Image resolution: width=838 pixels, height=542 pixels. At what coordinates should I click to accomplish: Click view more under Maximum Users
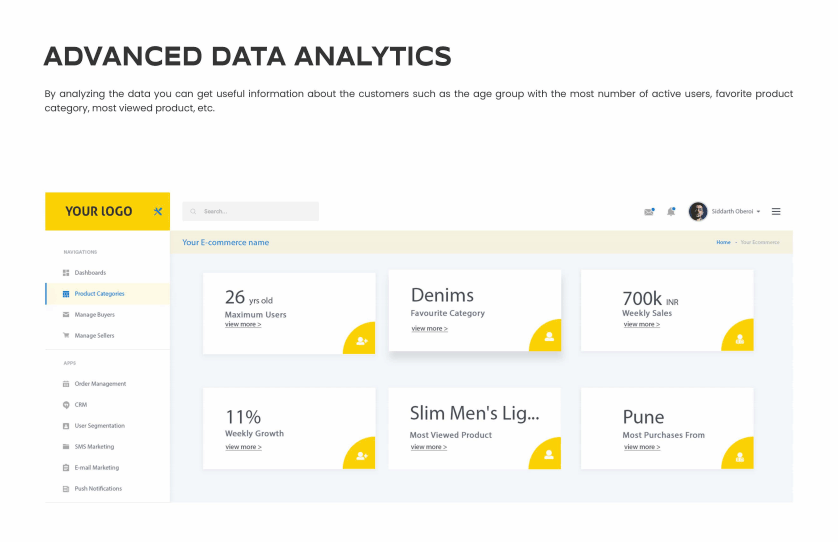point(243,325)
